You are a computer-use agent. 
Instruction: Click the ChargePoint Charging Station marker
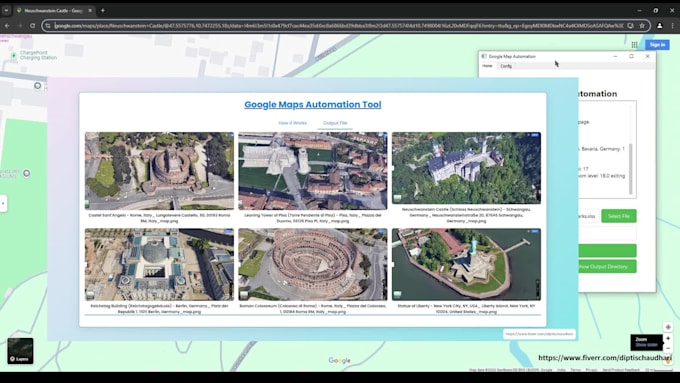pyautogui.click(x=13, y=55)
